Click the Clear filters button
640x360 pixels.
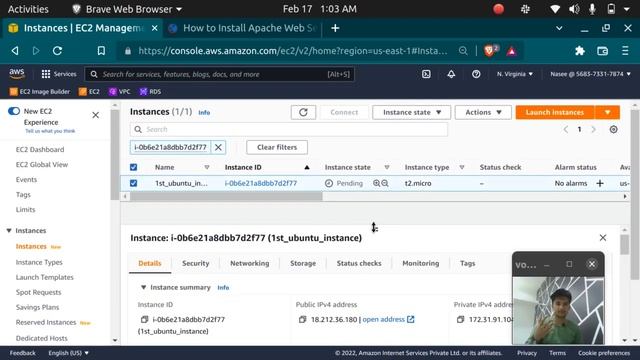click(277, 147)
